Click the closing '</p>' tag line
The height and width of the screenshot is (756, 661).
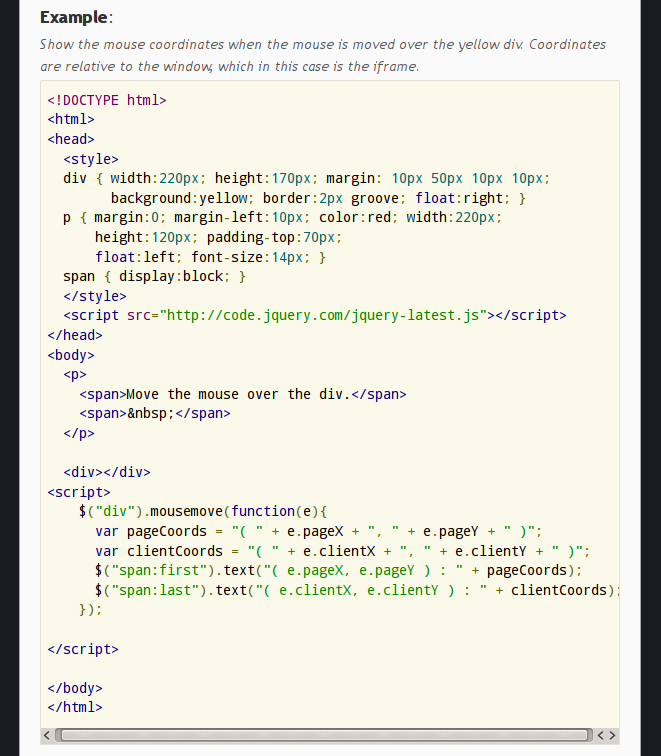pos(79,433)
